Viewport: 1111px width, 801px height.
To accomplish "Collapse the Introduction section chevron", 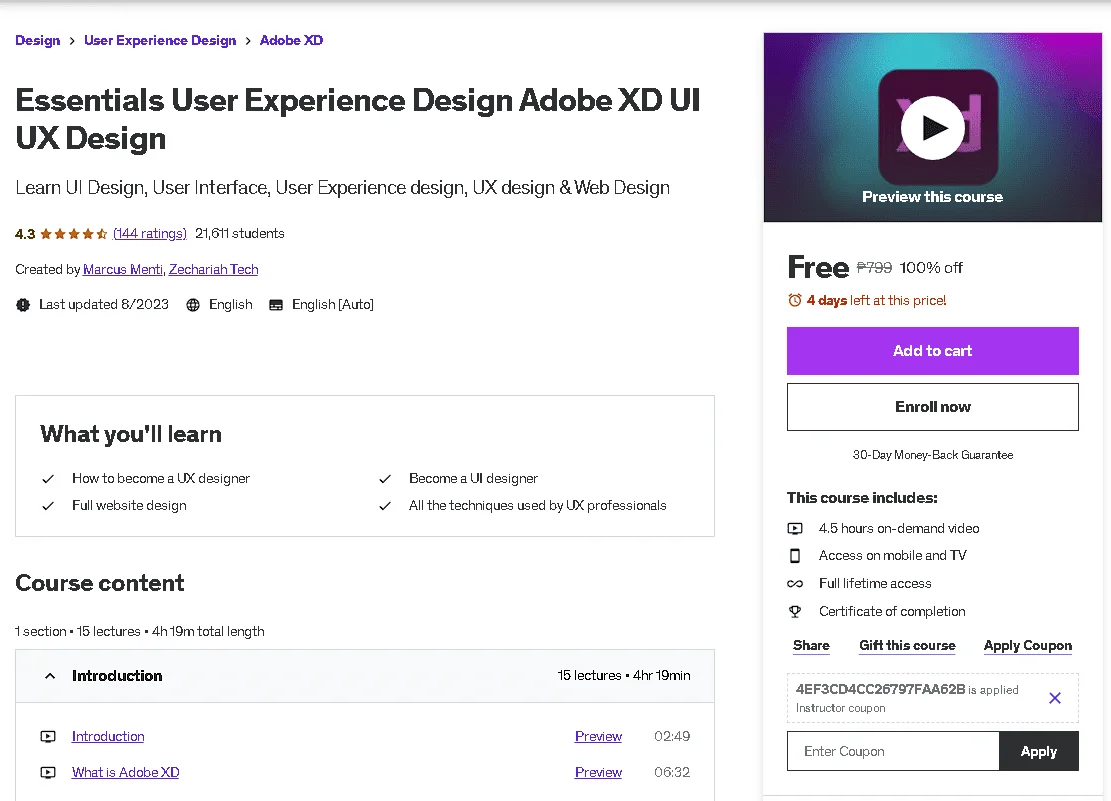I will click(50, 676).
